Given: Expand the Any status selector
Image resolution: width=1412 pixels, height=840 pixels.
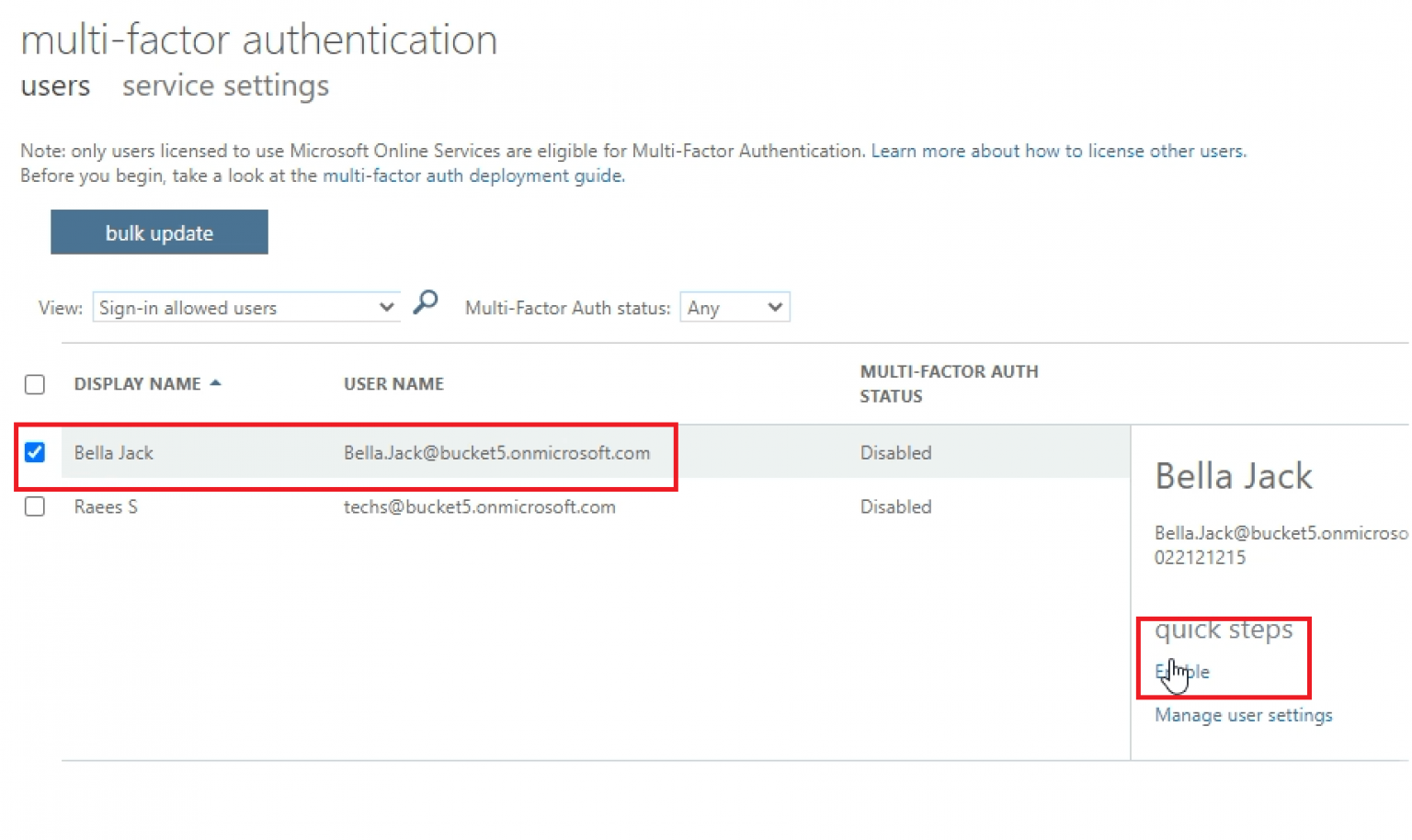Looking at the screenshot, I should pos(775,307).
